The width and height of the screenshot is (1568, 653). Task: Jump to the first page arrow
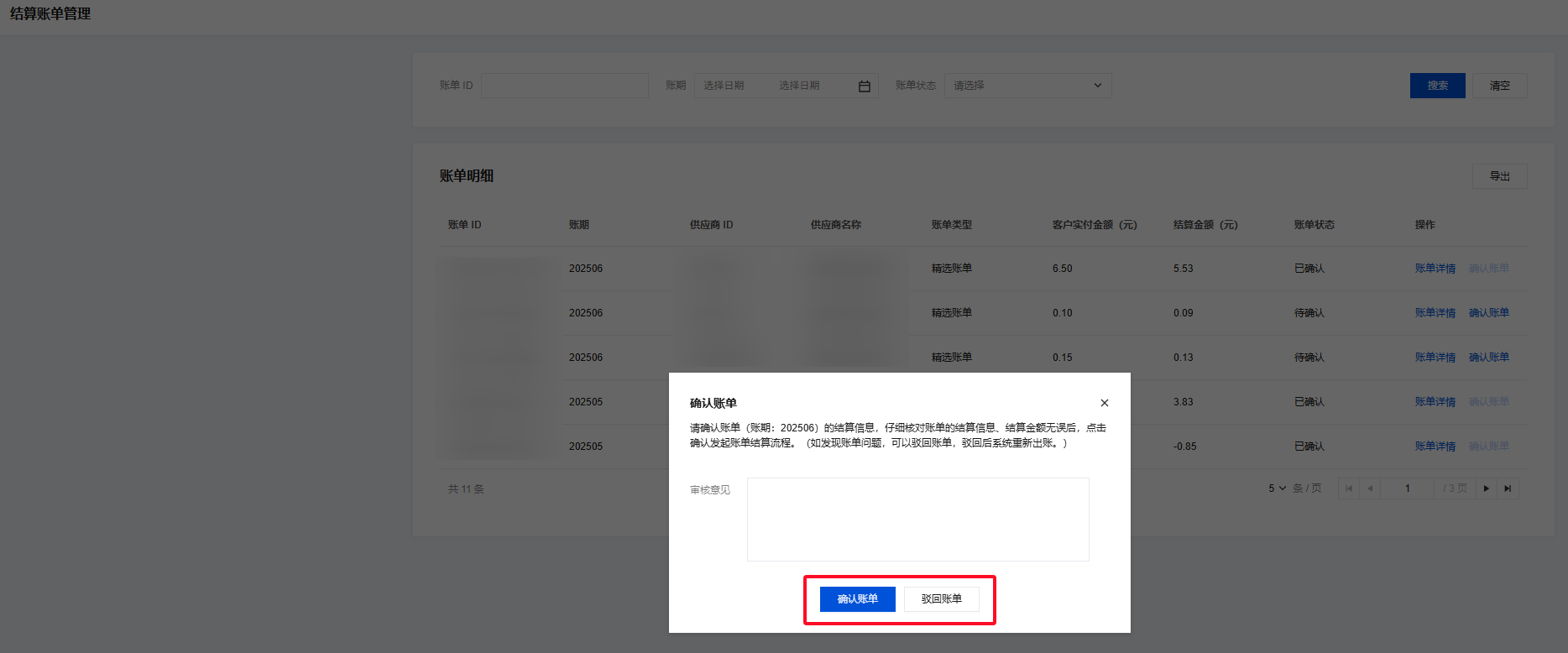click(x=1349, y=488)
